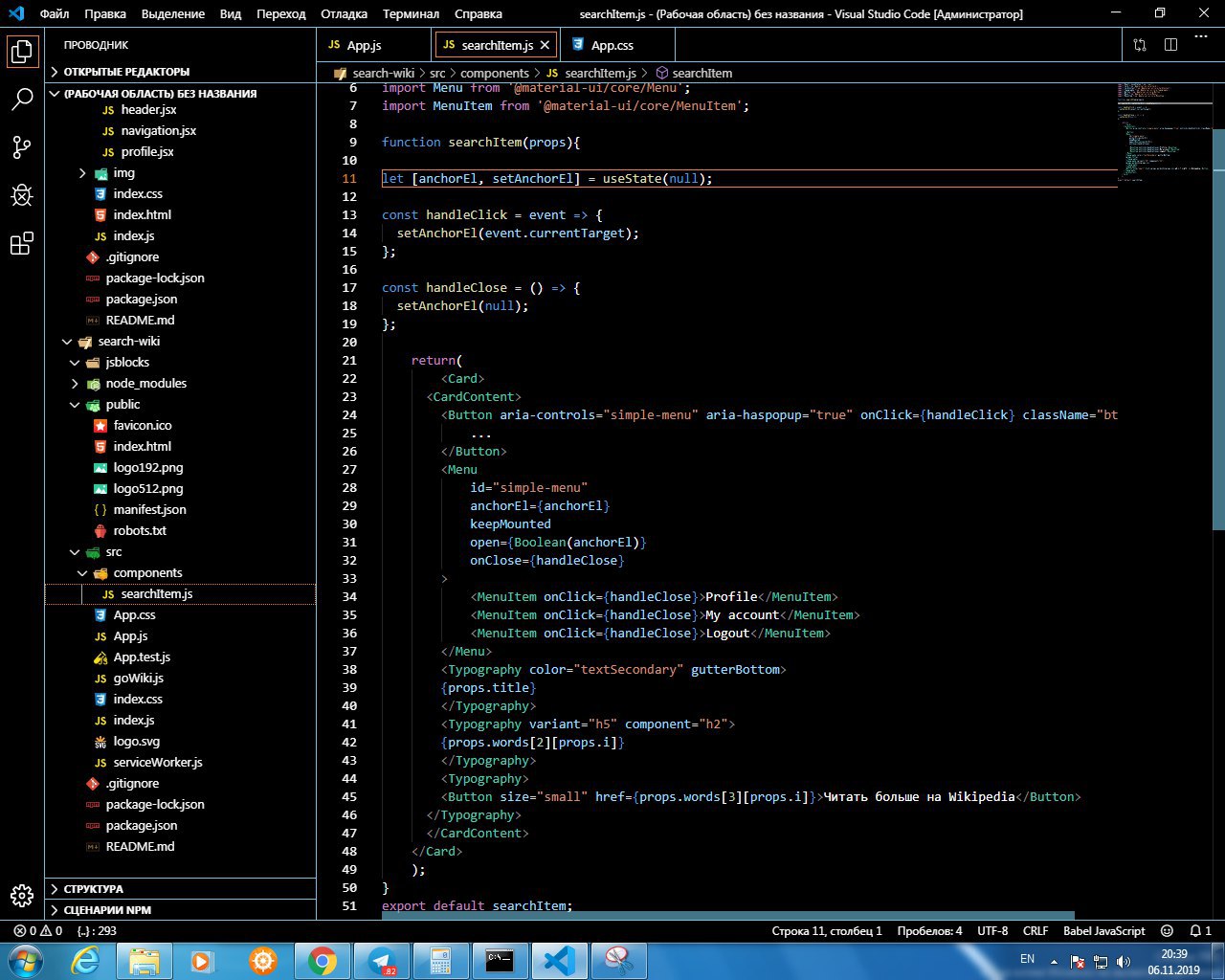Open the Debug view icon
Screen dimensions: 1225x980
click(x=22, y=195)
